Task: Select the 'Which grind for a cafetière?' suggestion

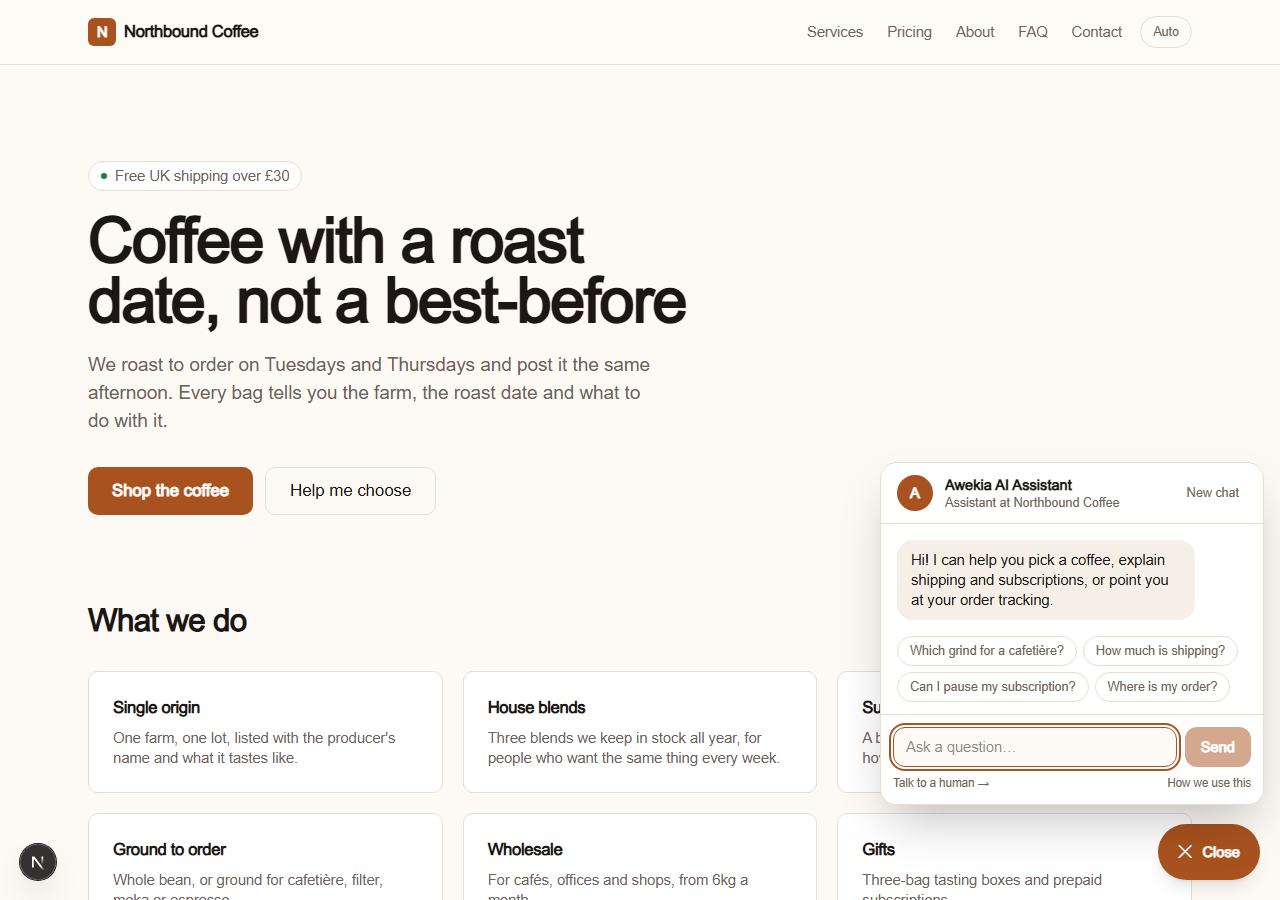Action: 987,651
